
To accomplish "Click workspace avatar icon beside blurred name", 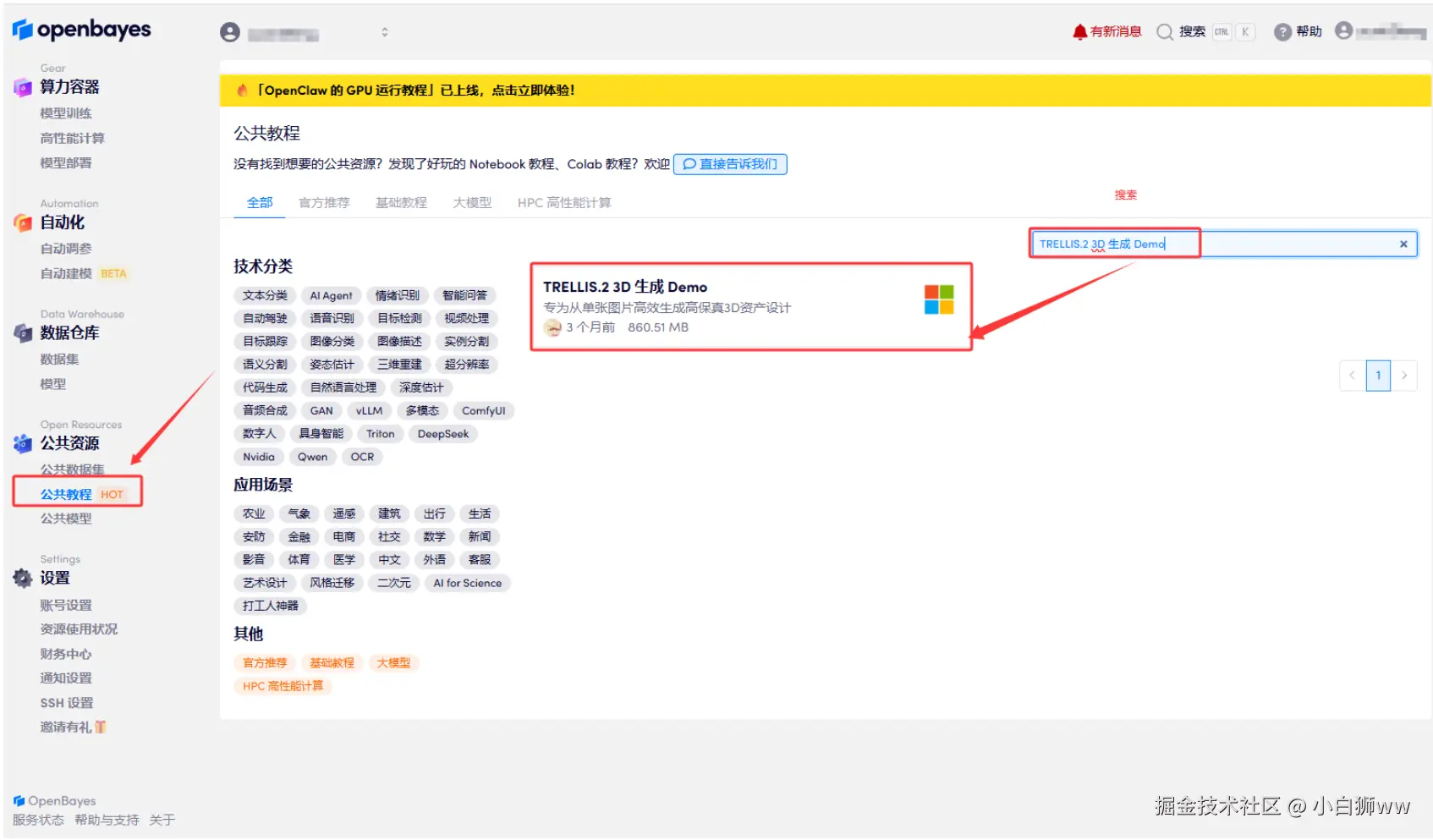I will tap(230, 32).
